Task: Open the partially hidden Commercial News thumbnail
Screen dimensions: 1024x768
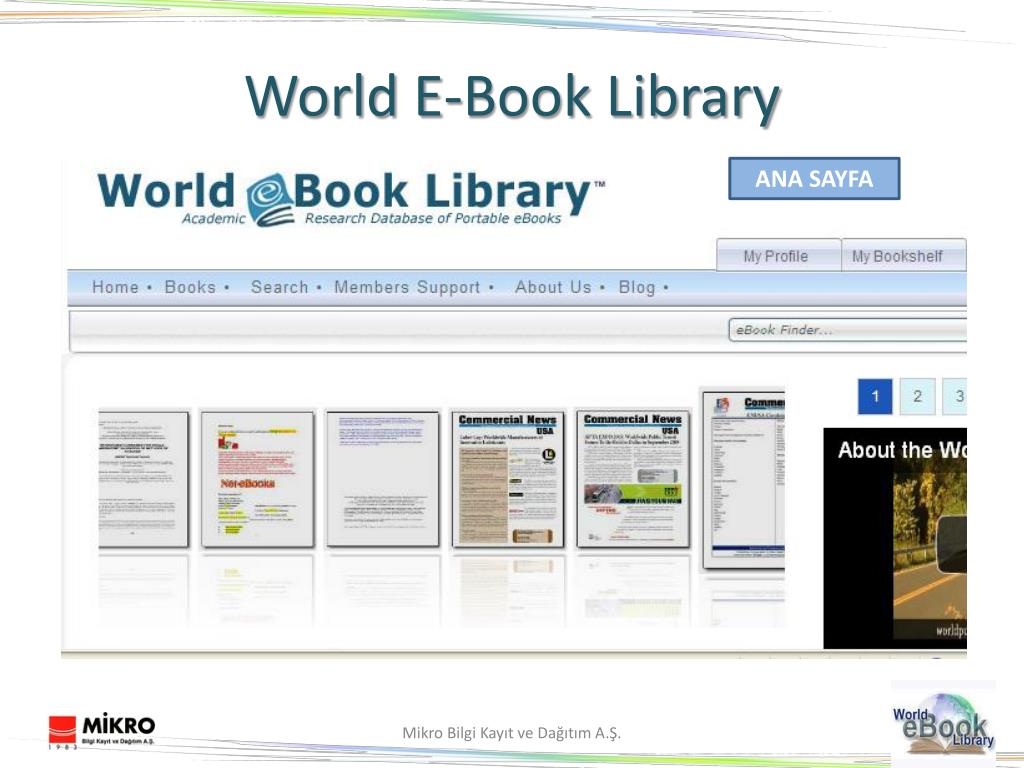Action: (743, 480)
